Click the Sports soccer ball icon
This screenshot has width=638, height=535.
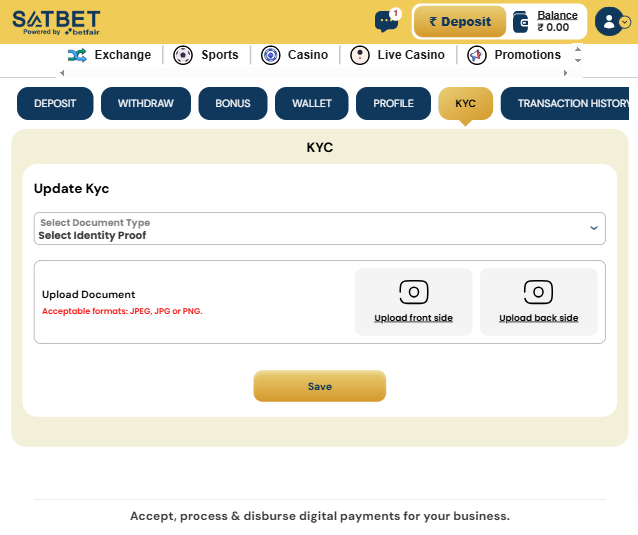[x=183, y=55]
